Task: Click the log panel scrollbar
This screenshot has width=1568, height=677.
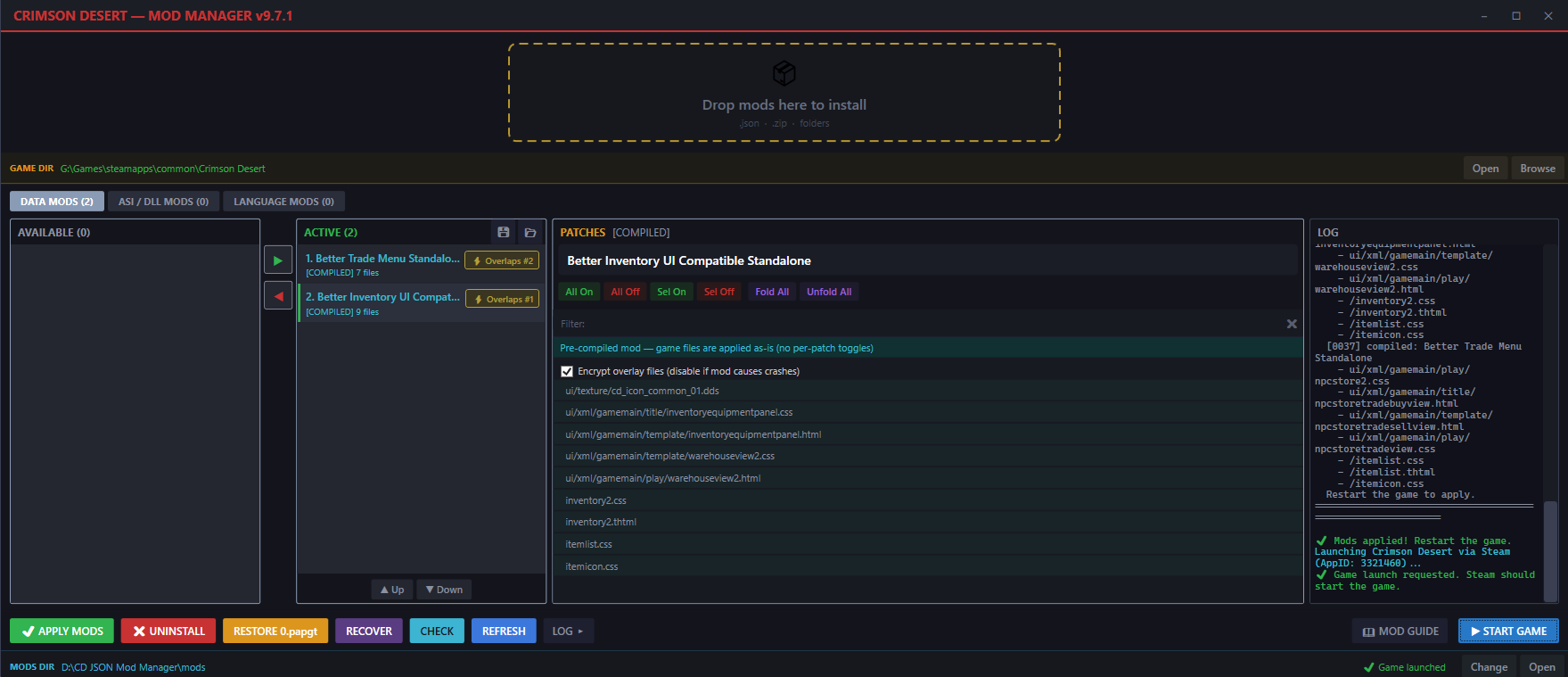Action: pyautogui.click(x=1551, y=550)
